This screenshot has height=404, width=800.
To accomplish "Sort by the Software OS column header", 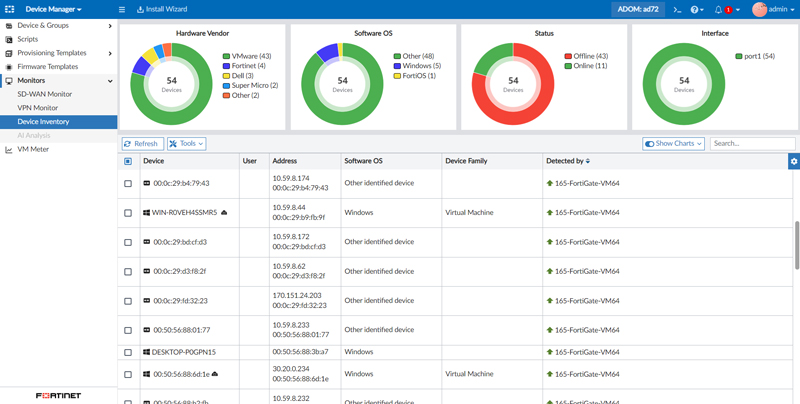I will click(363, 161).
